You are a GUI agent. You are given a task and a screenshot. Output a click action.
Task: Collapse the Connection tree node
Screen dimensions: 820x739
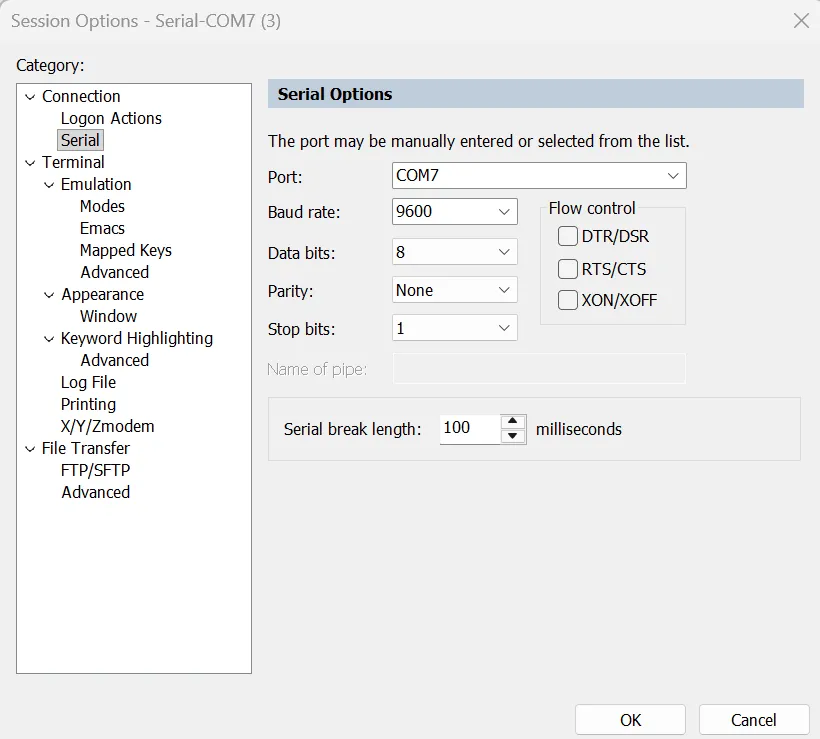pyautogui.click(x=29, y=97)
